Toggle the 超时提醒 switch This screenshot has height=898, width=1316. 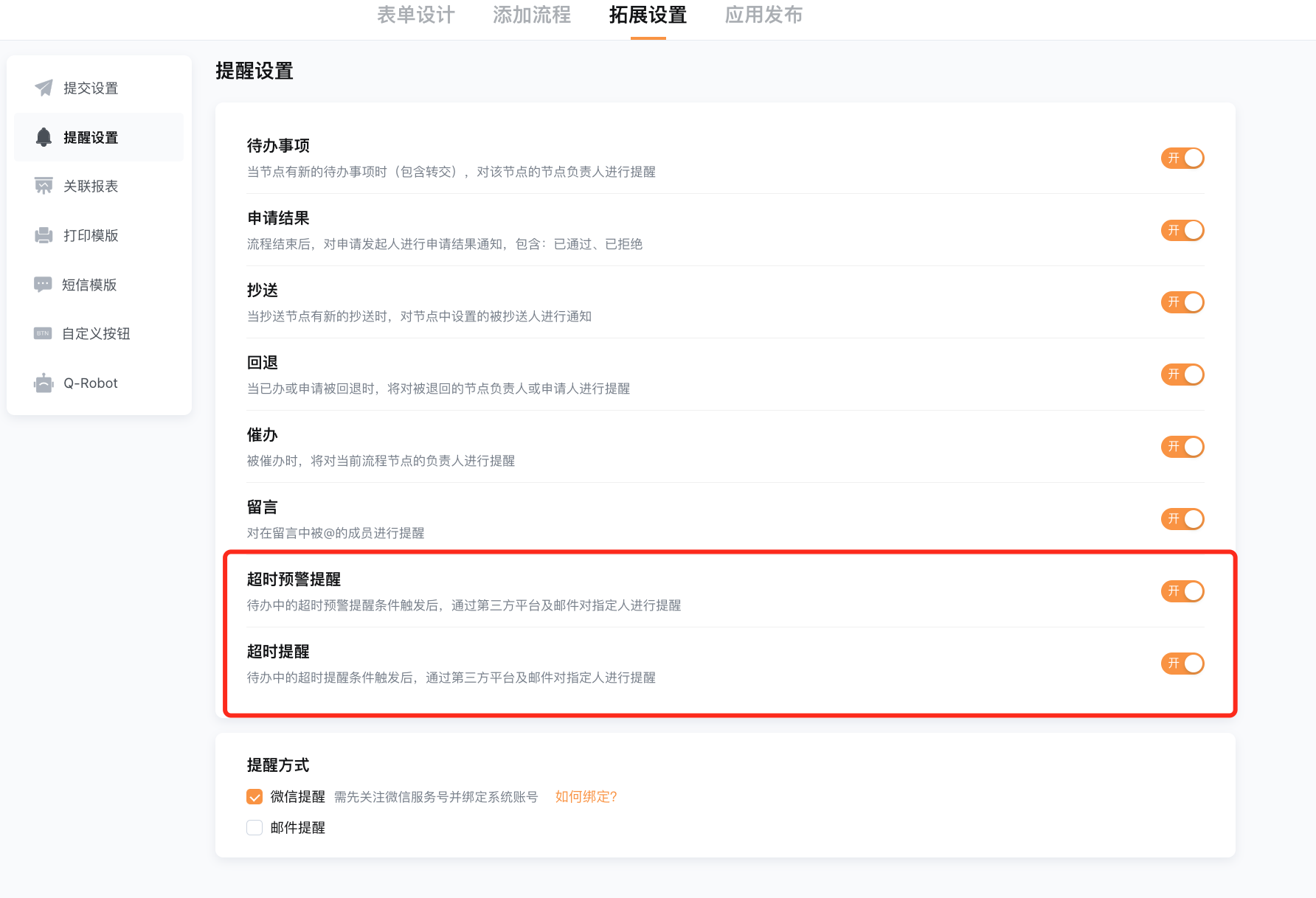point(1182,664)
